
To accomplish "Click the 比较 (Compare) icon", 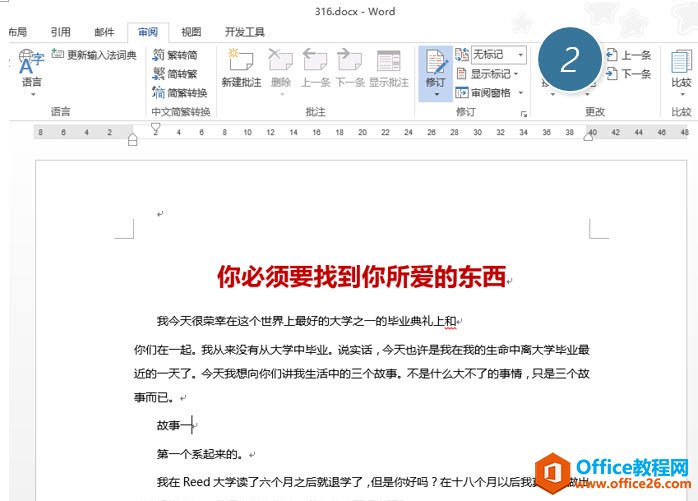I will [x=681, y=68].
